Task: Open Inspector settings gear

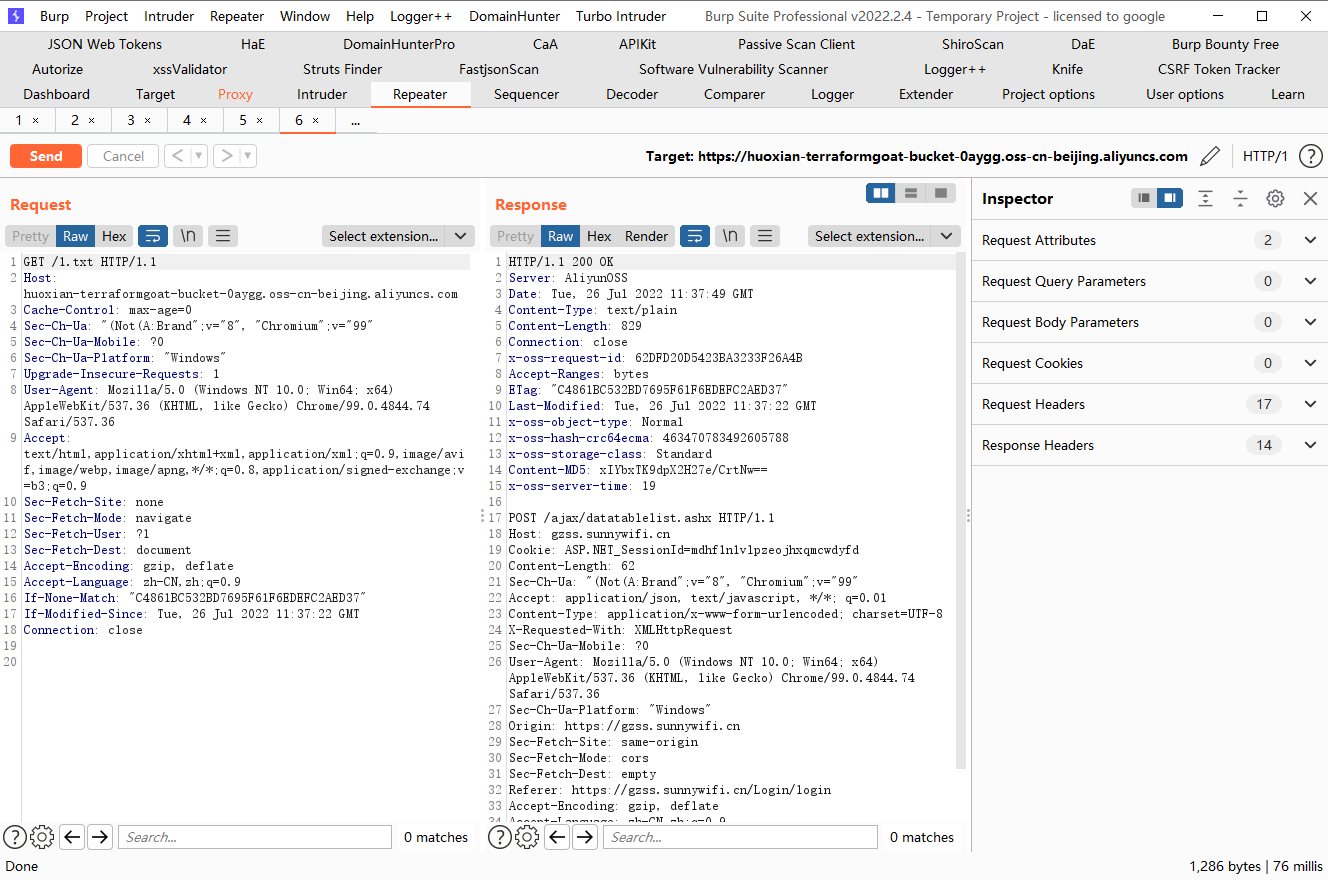Action: (x=1275, y=198)
